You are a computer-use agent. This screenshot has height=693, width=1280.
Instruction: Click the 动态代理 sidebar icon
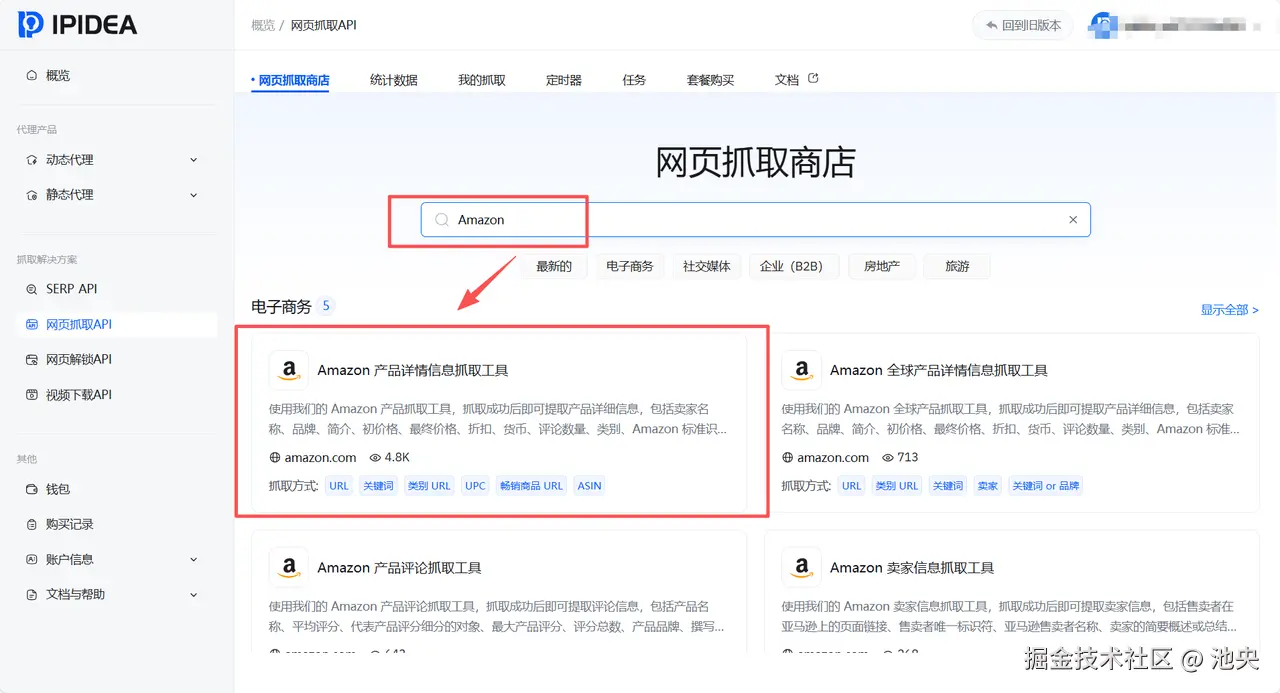pyautogui.click(x=32, y=160)
